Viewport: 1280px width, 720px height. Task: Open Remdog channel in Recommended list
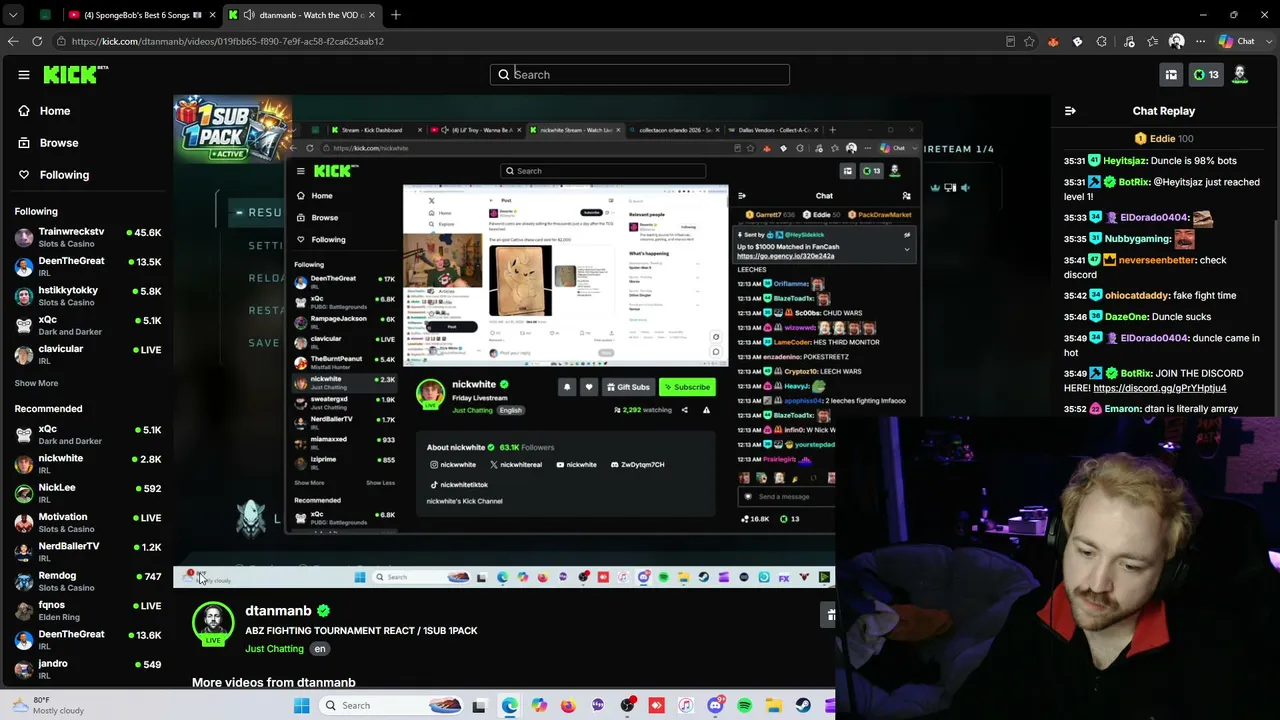[x=87, y=581]
